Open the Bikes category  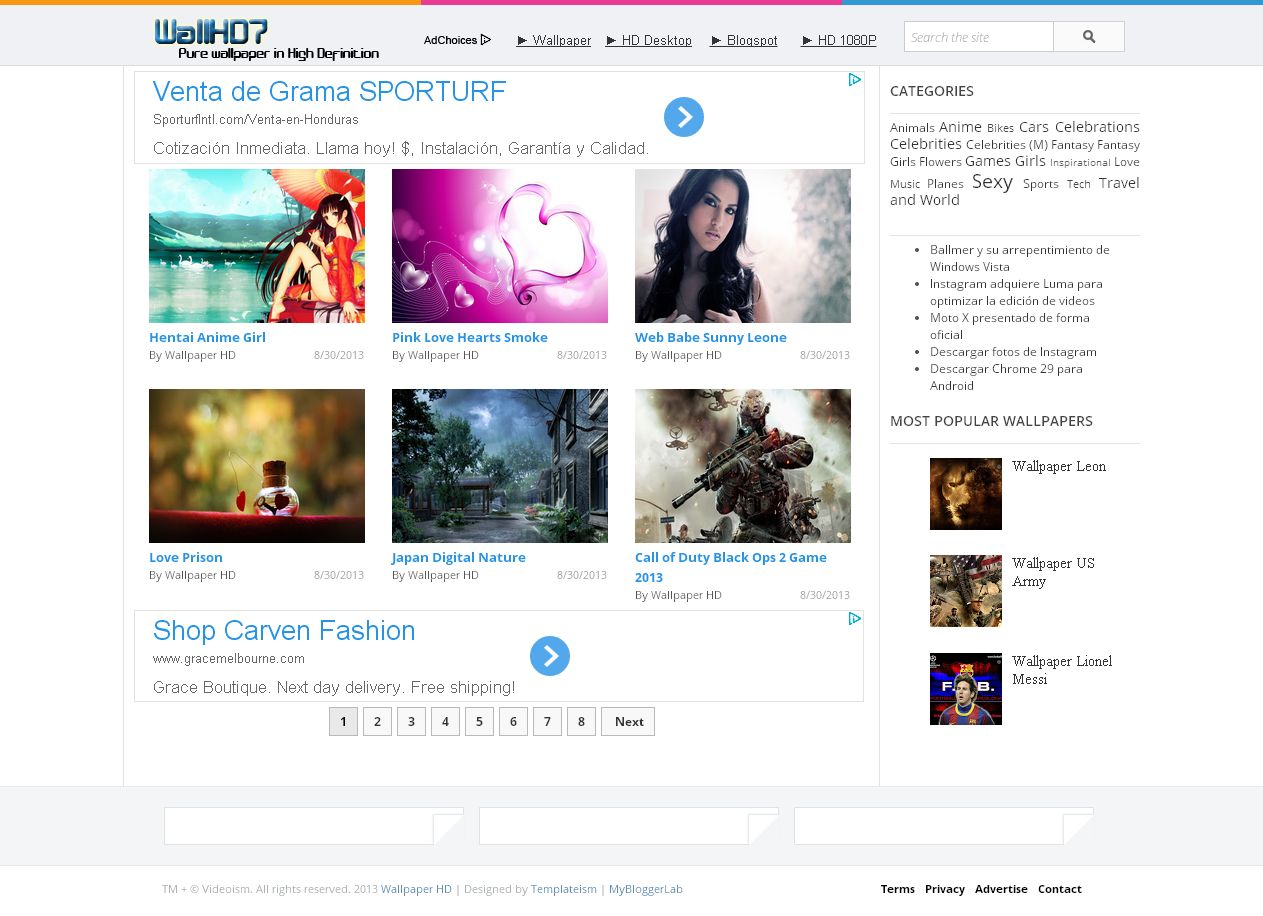coord(1000,128)
